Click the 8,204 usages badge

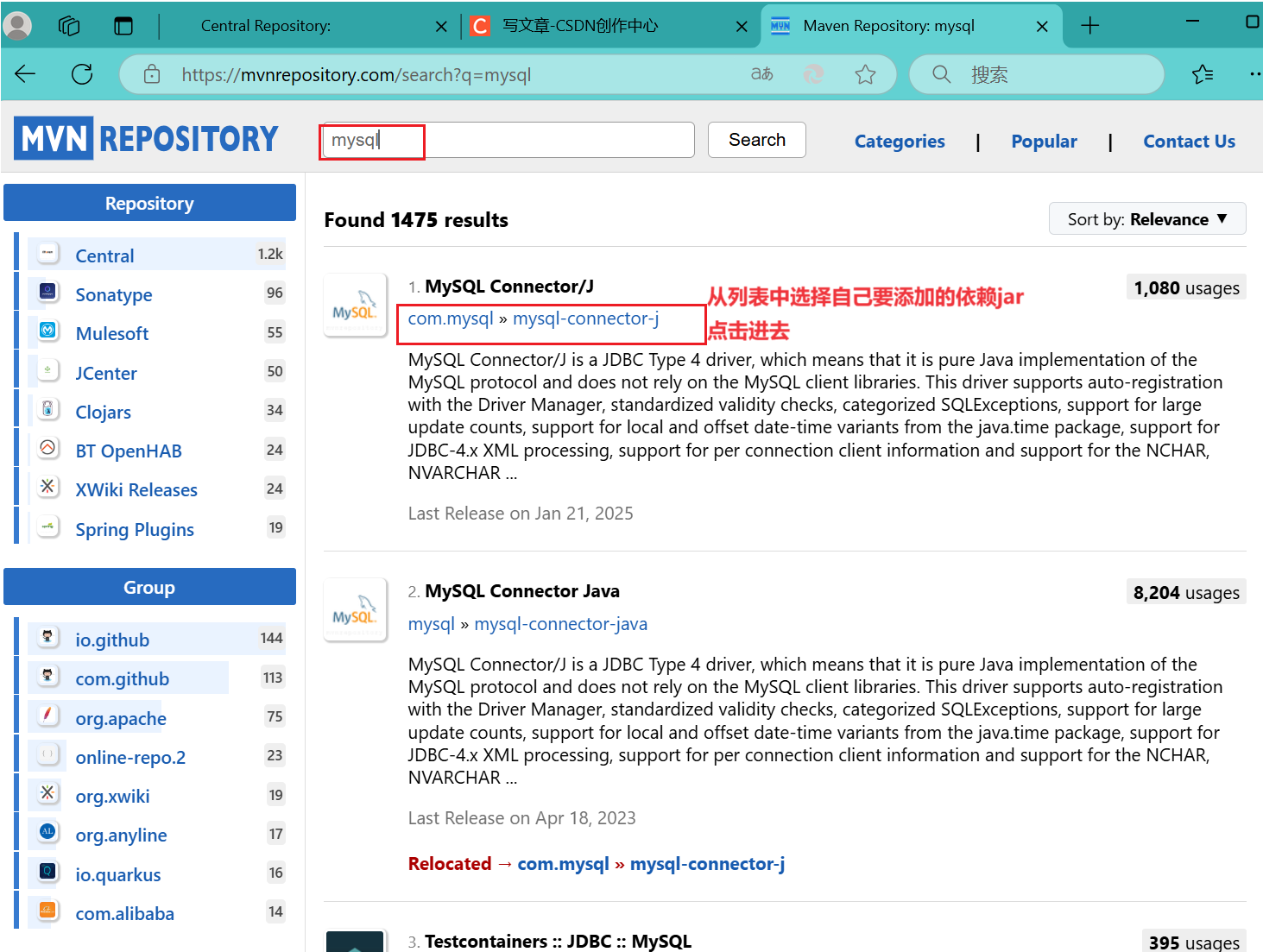click(x=1186, y=592)
